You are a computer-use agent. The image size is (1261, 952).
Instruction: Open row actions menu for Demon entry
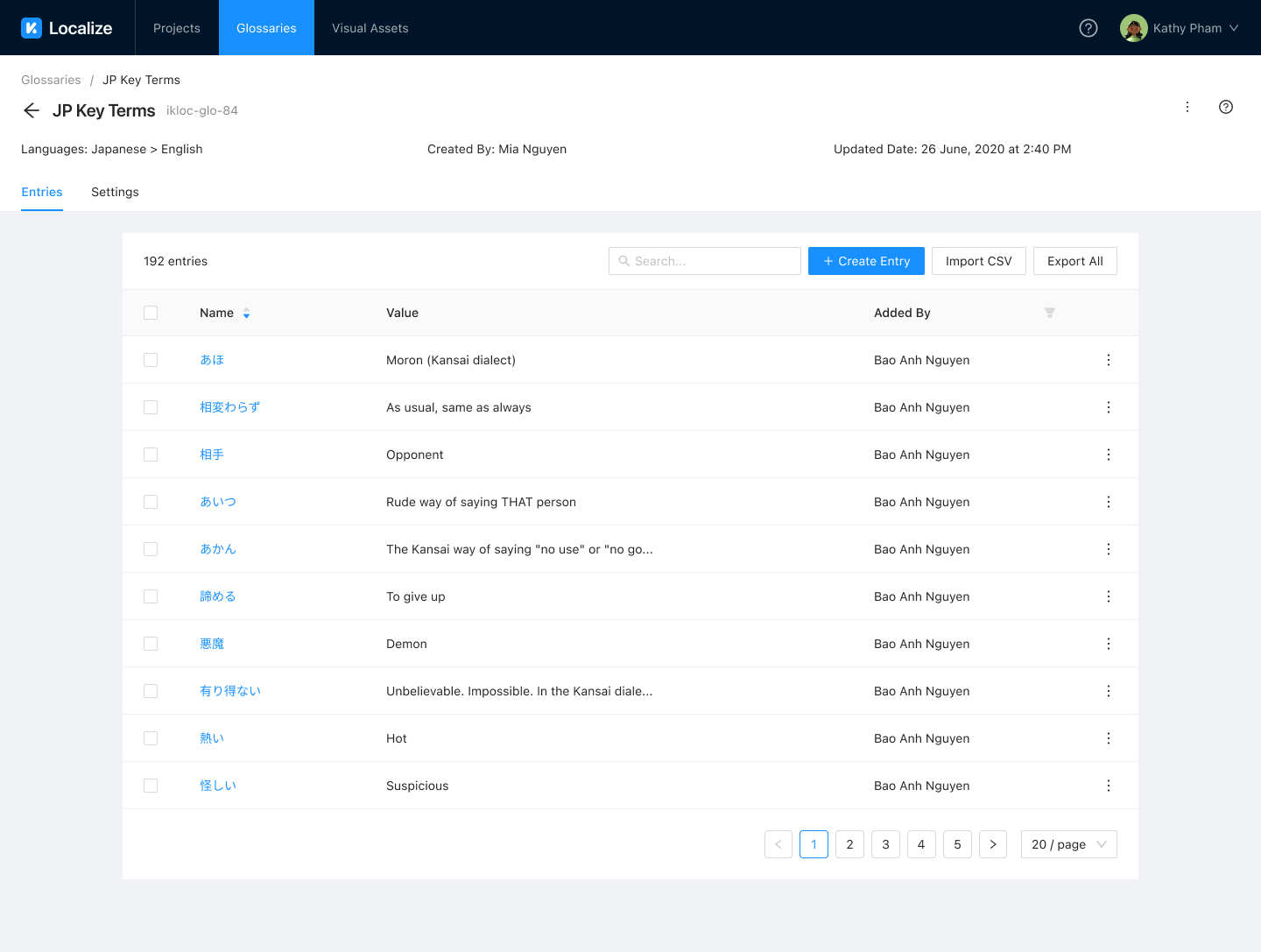[1108, 644]
